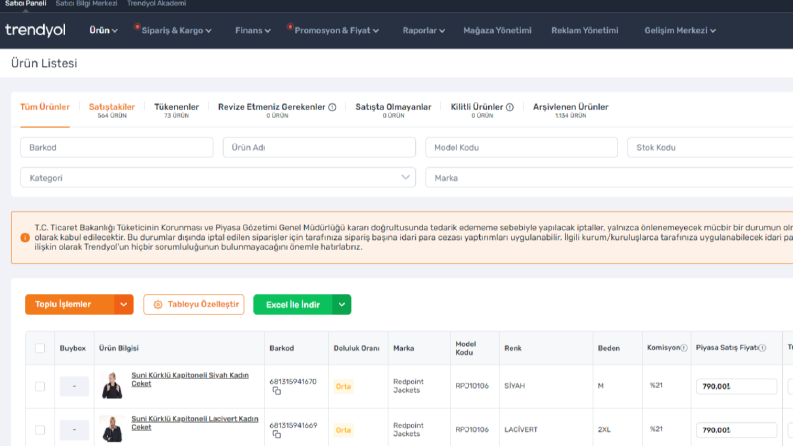Copy barcode 681315941669 with copy icon
Screen dimensions: 793x446
277,434
